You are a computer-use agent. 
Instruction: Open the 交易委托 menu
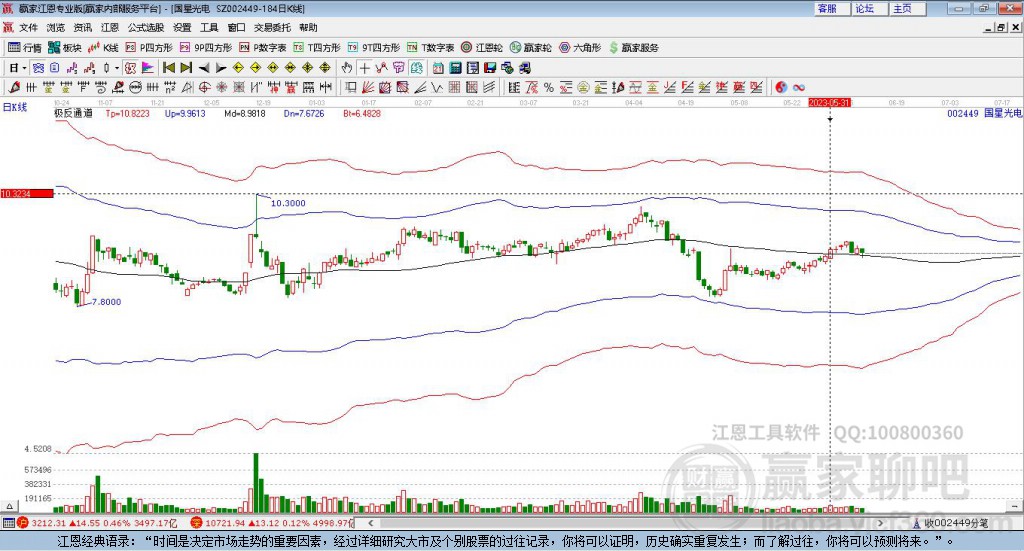pyautogui.click(x=272, y=27)
